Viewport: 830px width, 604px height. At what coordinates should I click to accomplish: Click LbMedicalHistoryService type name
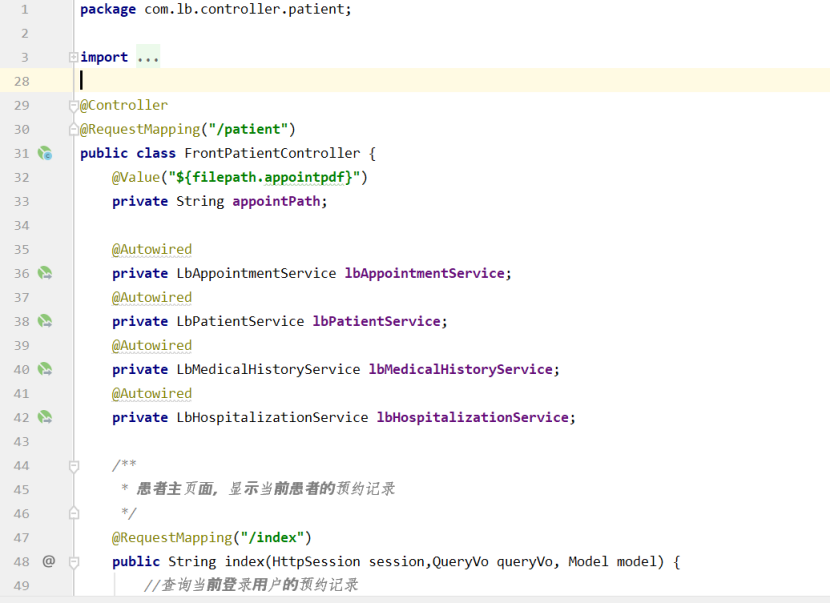click(268, 369)
